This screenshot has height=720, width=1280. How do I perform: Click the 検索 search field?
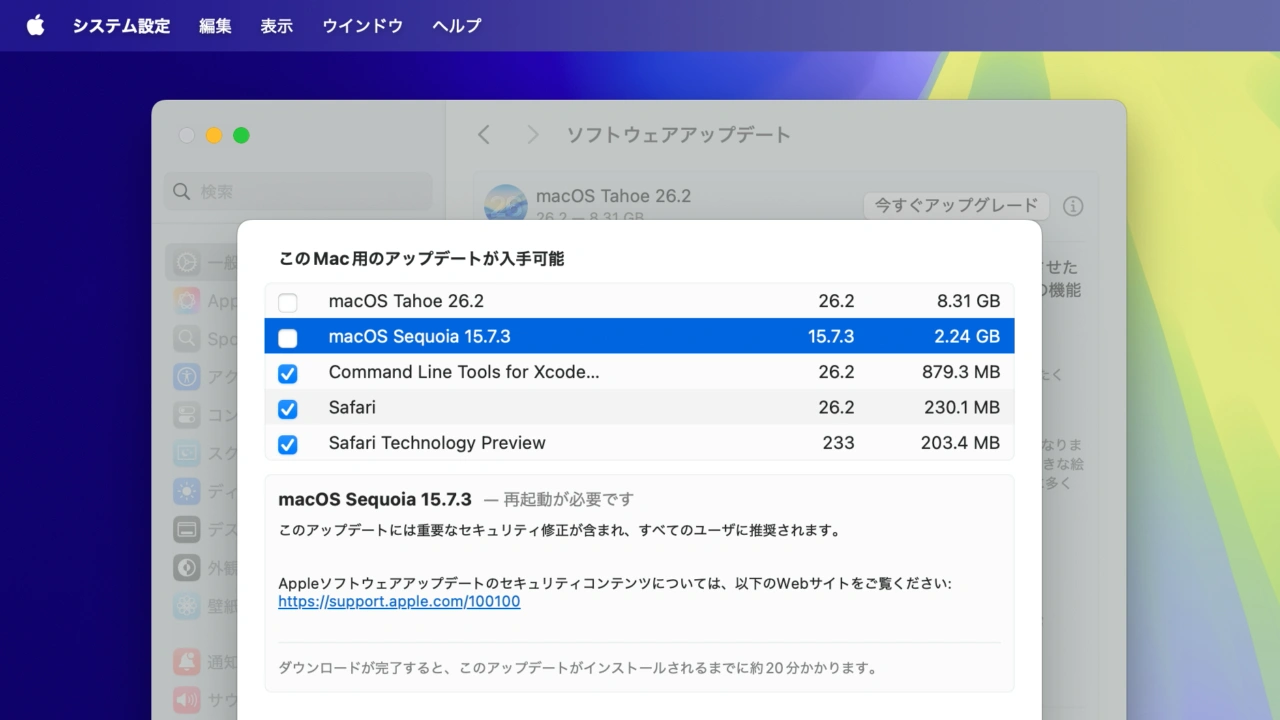point(297,191)
